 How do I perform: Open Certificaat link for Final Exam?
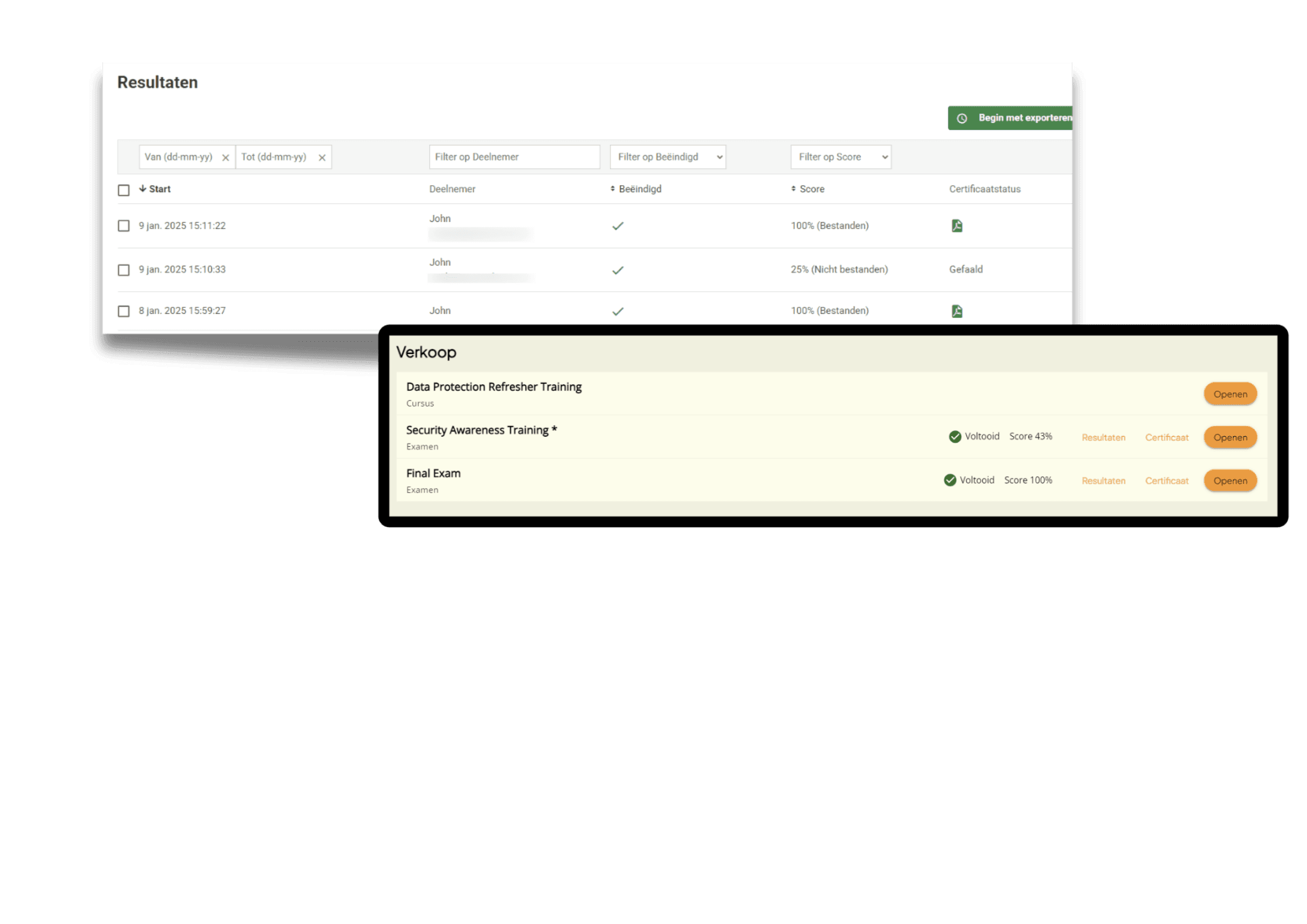point(1166,481)
